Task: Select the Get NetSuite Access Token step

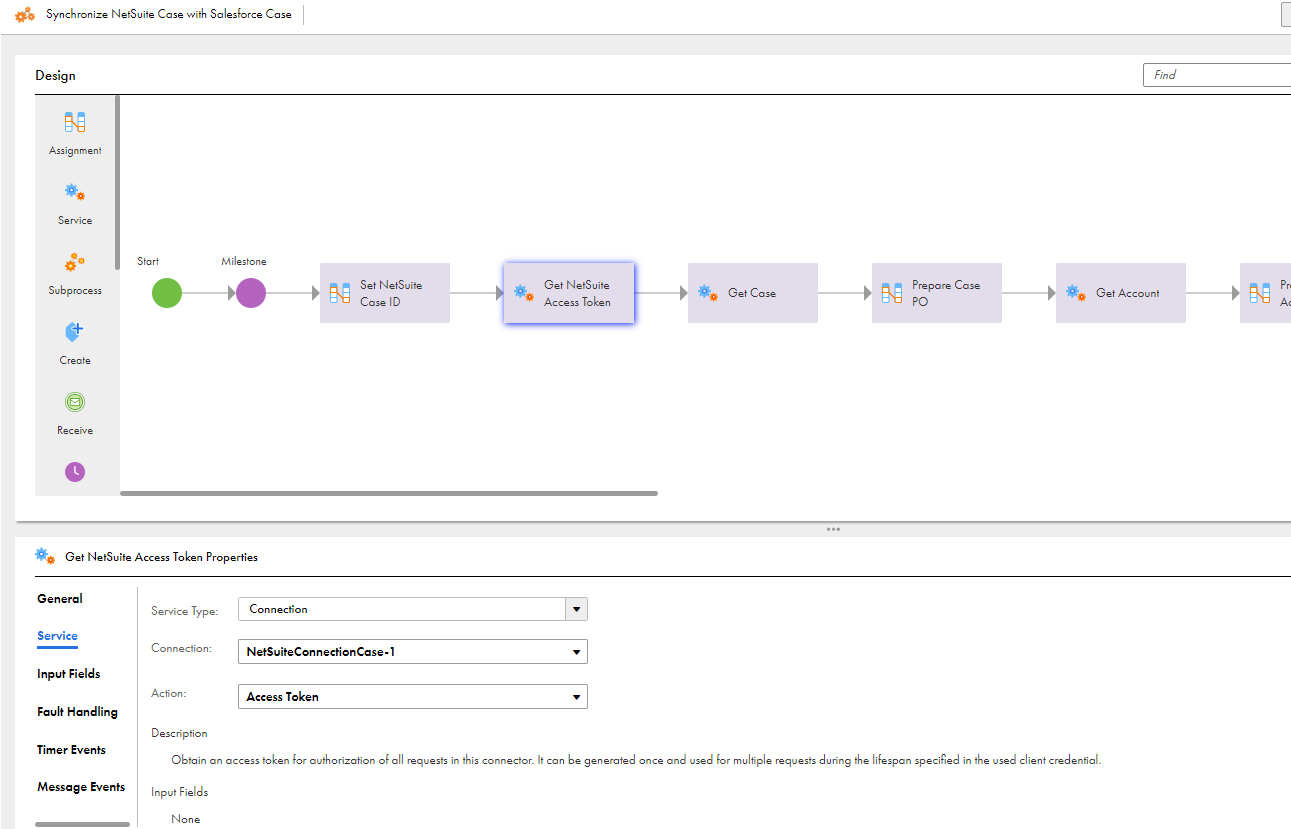Action: pyautogui.click(x=569, y=293)
